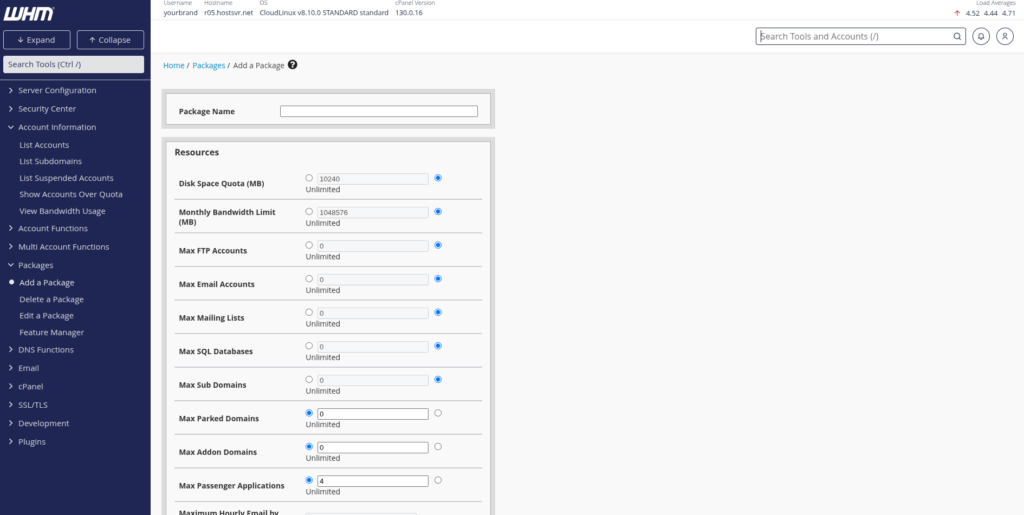Select Unlimited for Max Parked Domains
This screenshot has height=515, width=1024.
click(x=438, y=412)
